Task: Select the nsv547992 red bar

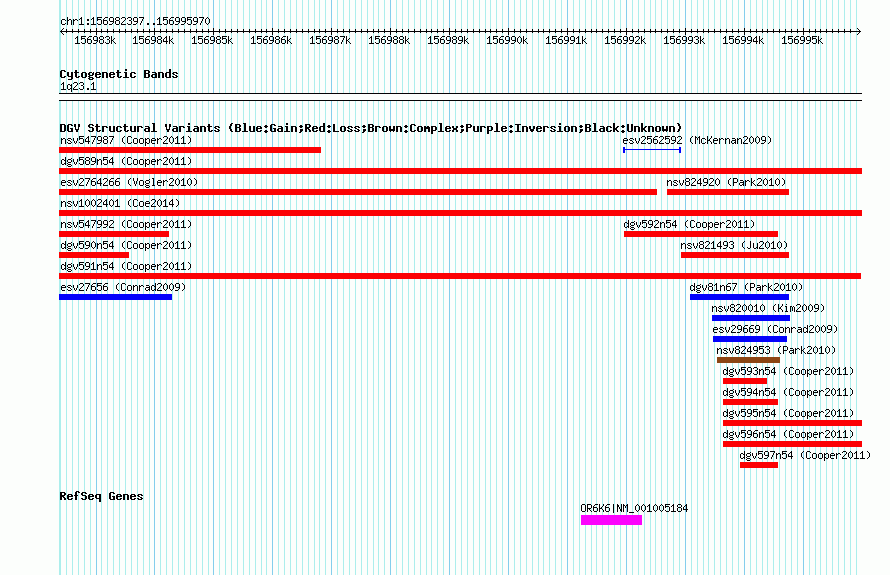Action: pos(114,234)
